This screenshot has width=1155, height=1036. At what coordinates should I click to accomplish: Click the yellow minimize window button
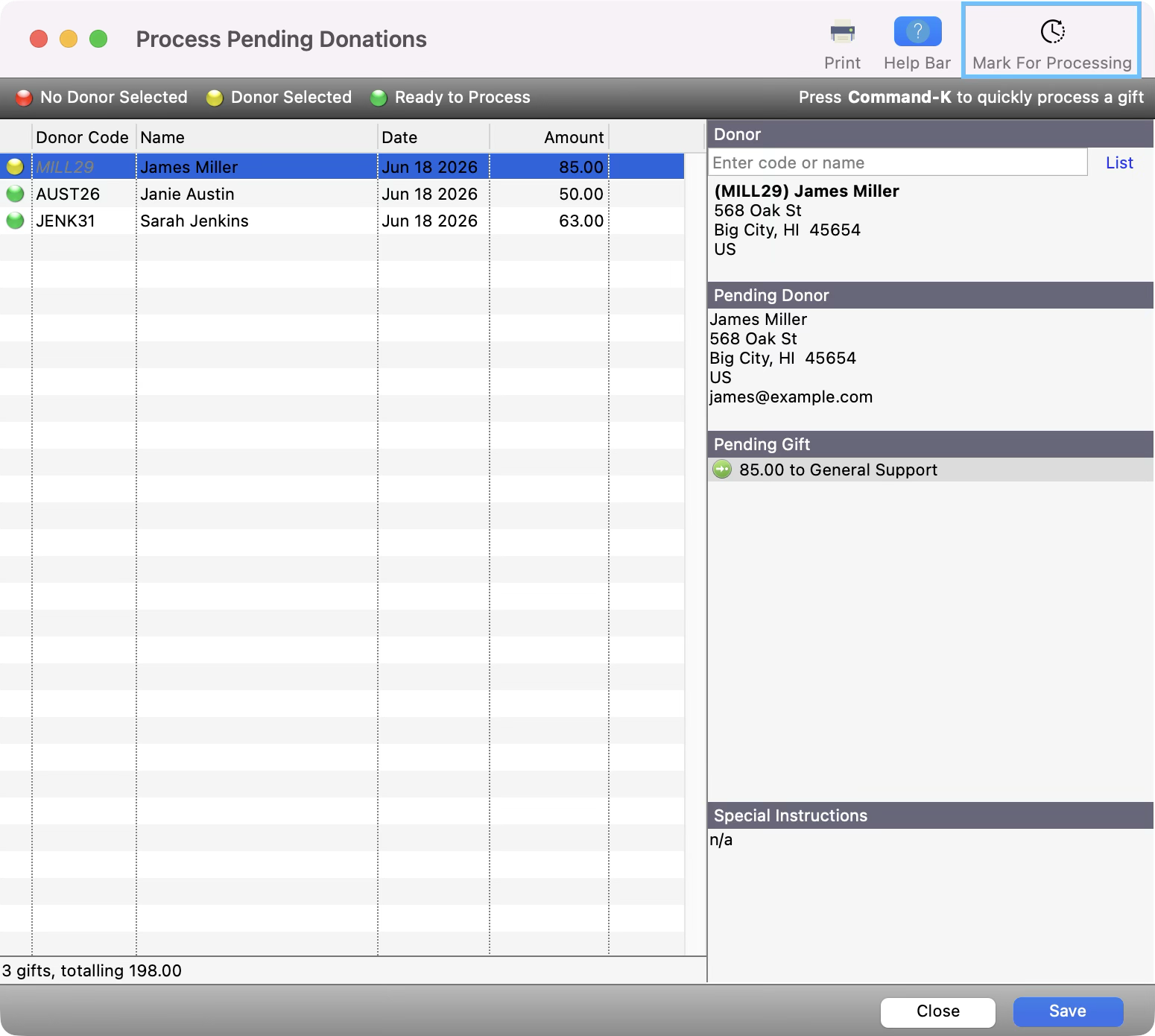coord(69,39)
